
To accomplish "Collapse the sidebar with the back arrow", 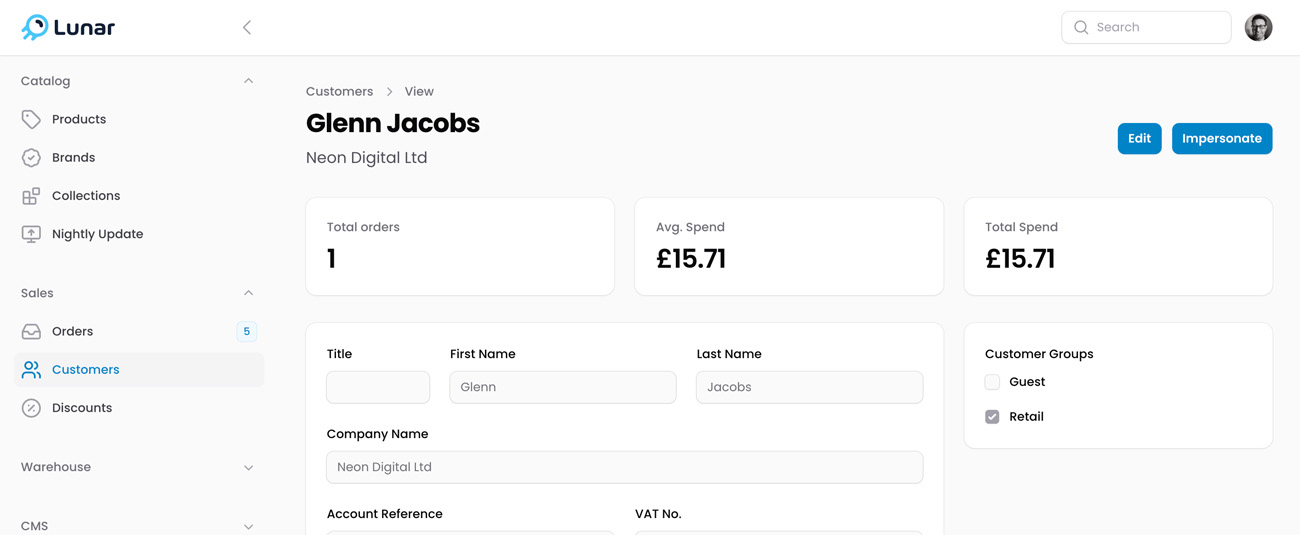I will point(247,27).
